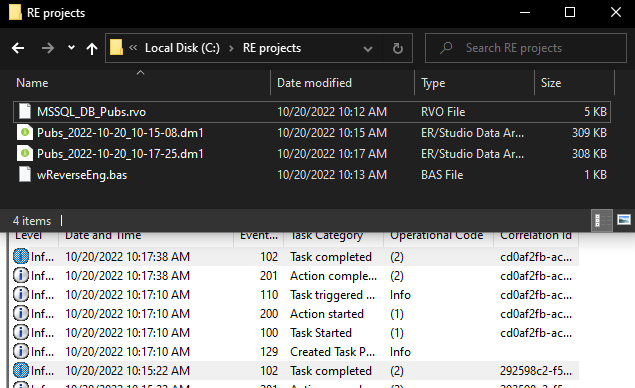The image size is (635, 388).
Task: Select Local Disk (C:) in breadcrumb
Action: point(182,48)
